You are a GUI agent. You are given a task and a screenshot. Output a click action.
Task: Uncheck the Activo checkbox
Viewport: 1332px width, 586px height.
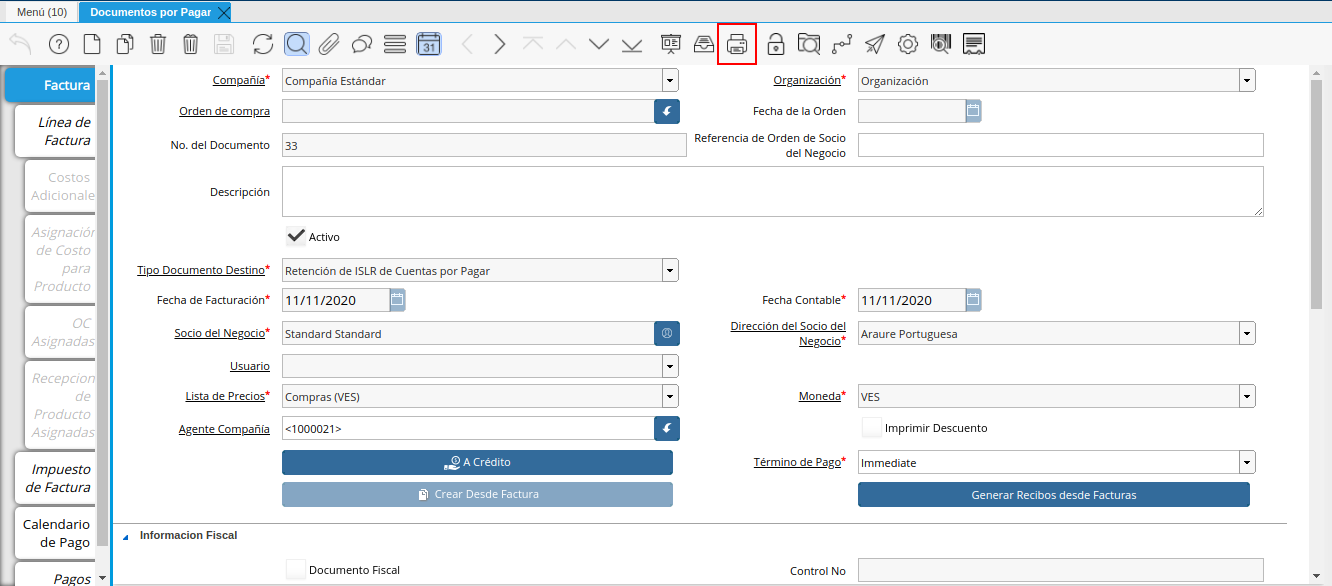click(296, 237)
